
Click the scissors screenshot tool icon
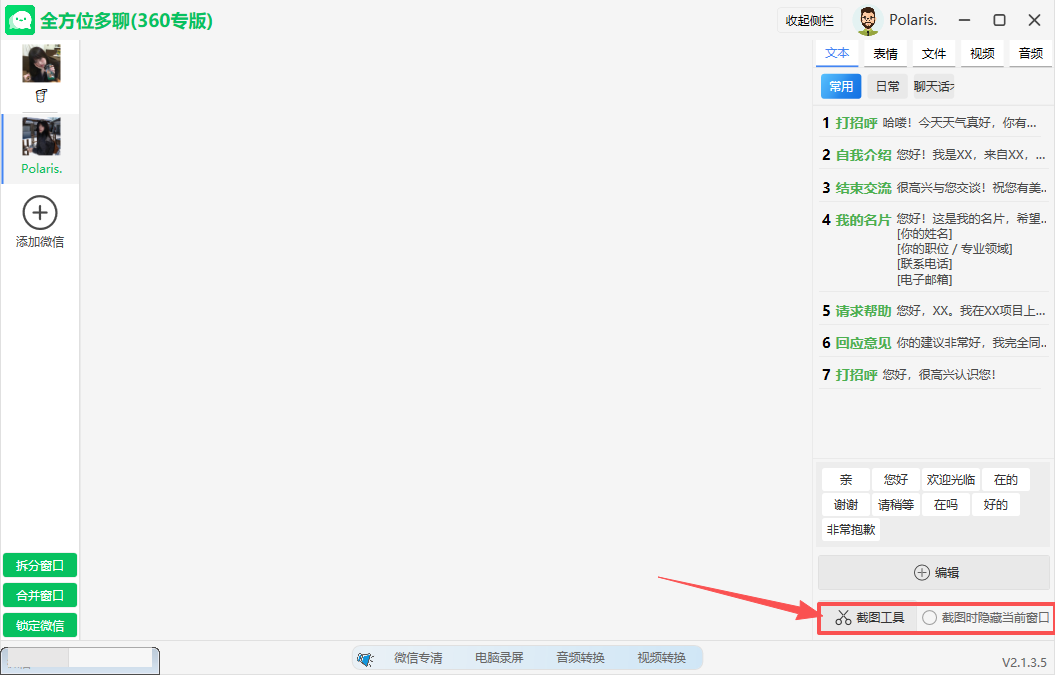pos(843,618)
